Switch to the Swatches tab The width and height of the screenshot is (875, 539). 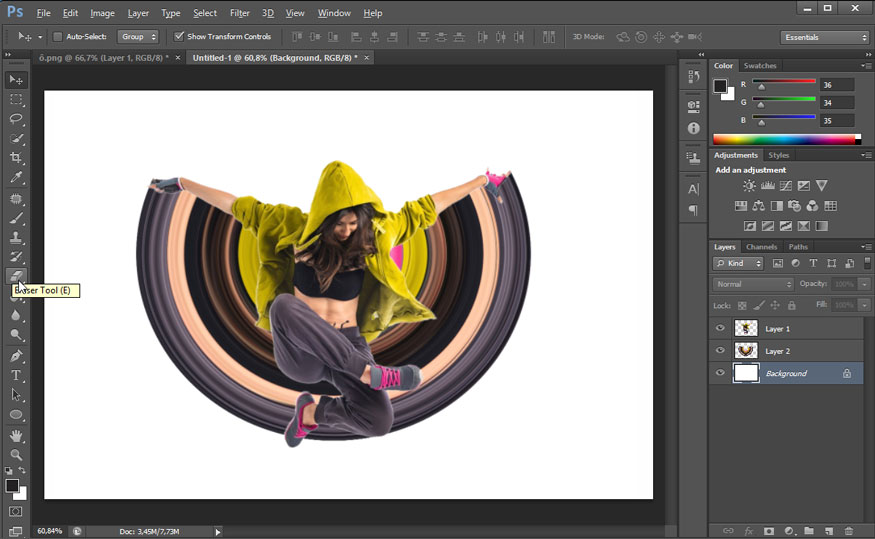click(760, 66)
